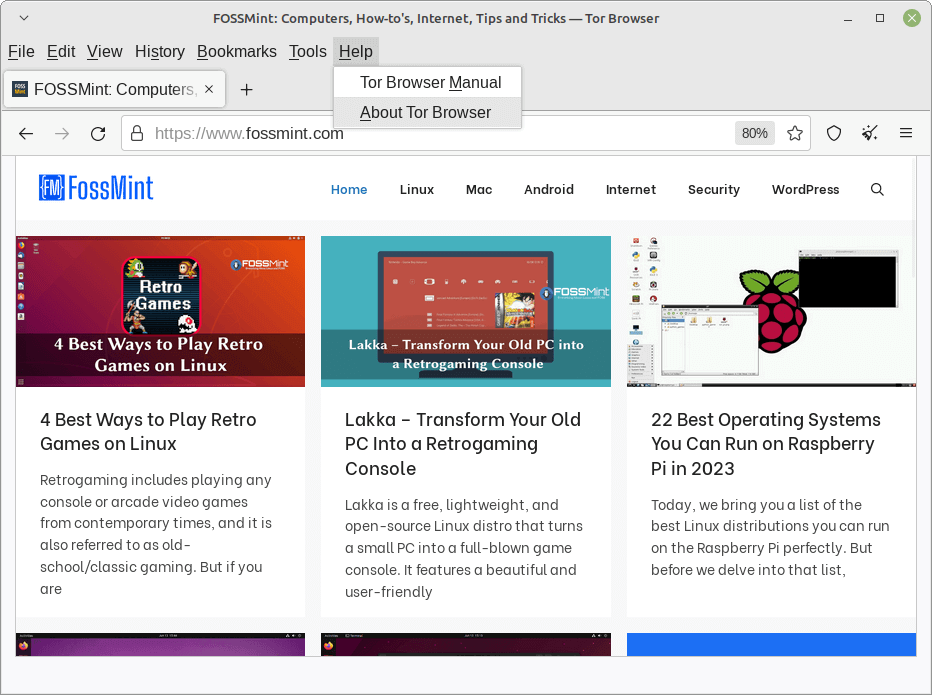Go back using the back arrow
The height and width of the screenshot is (695, 932).
click(27, 133)
